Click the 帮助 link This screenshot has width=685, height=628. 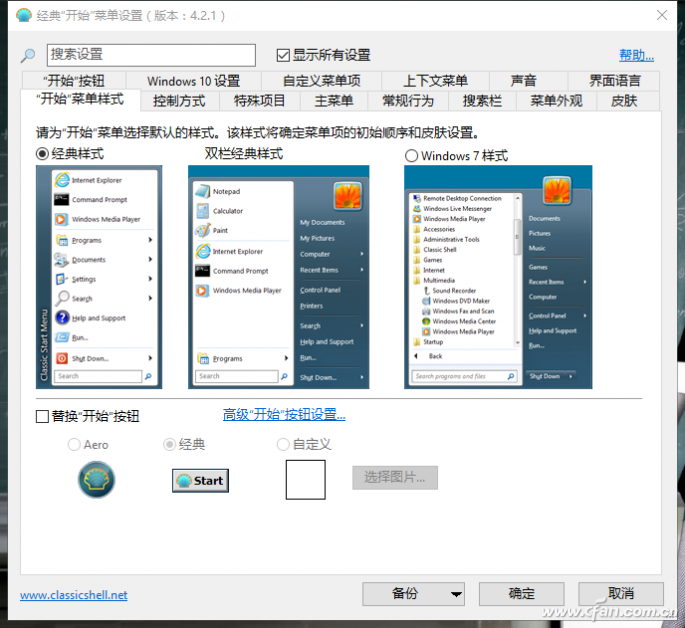point(636,56)
